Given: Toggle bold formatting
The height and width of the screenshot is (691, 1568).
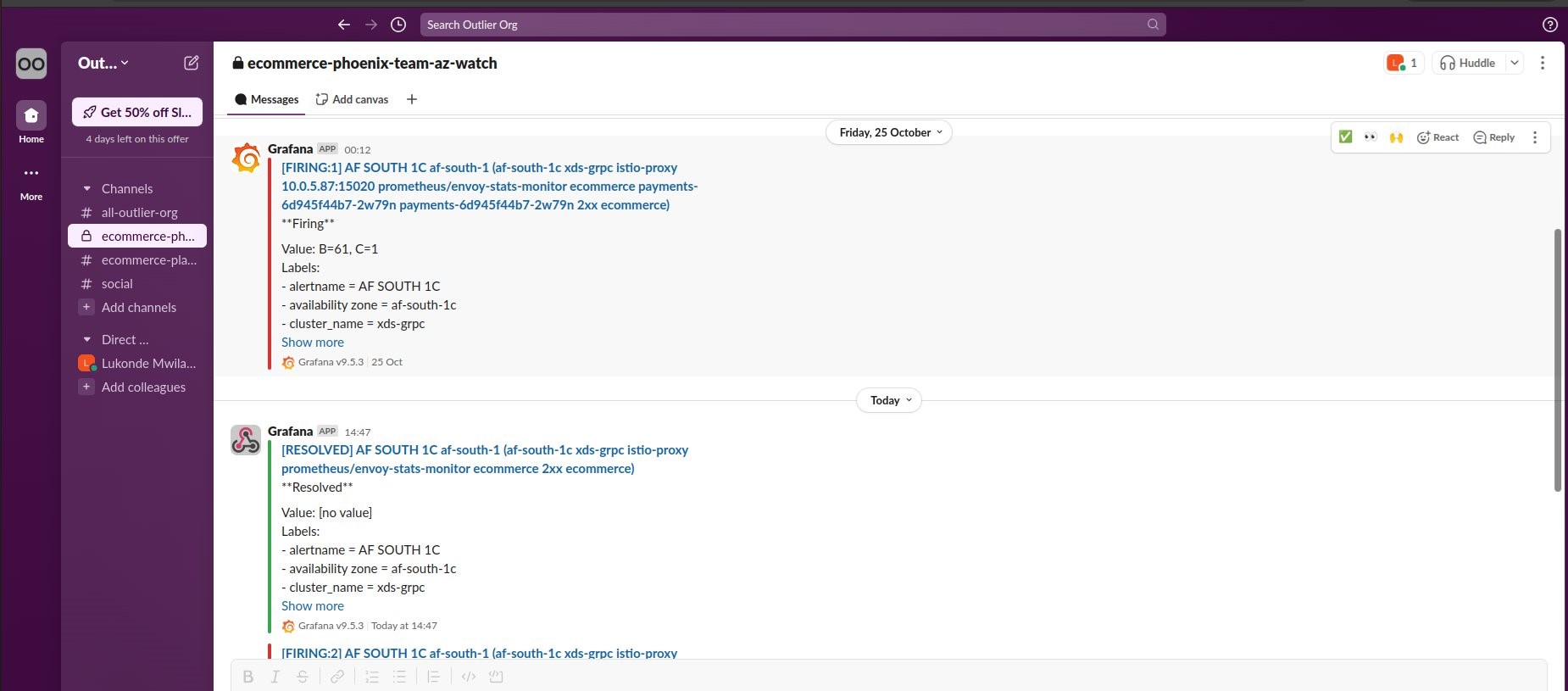Looking at the screenshot, I should [247, 676].
